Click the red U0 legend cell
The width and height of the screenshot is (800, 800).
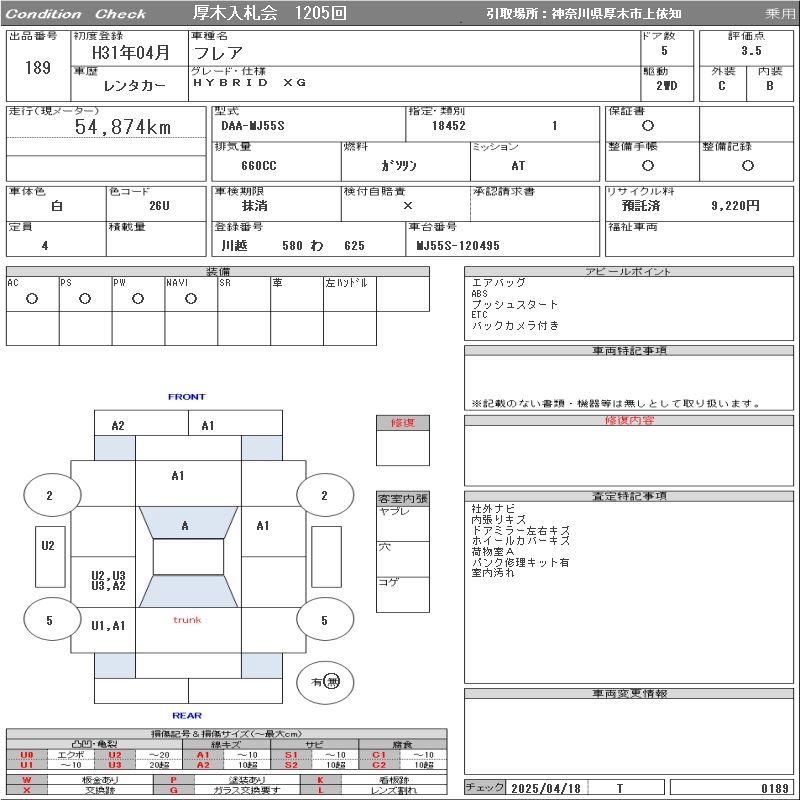click(27, 755)
